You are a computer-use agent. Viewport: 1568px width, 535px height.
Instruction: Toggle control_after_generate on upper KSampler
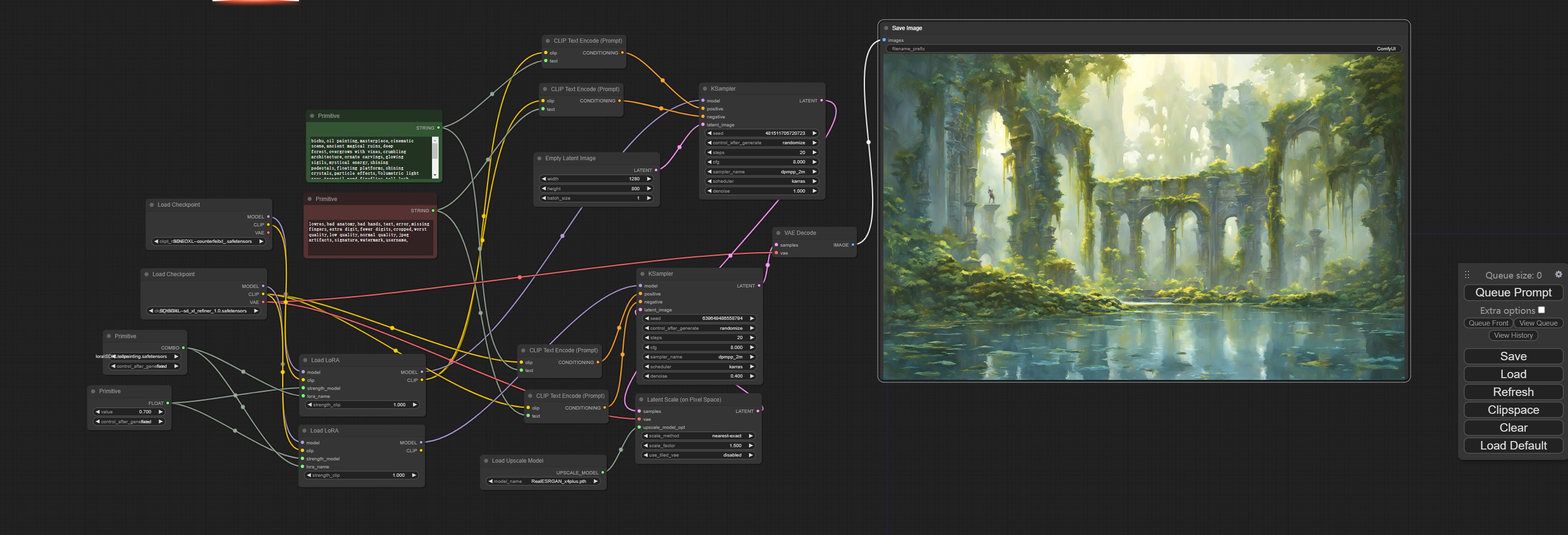pos(762,143)
